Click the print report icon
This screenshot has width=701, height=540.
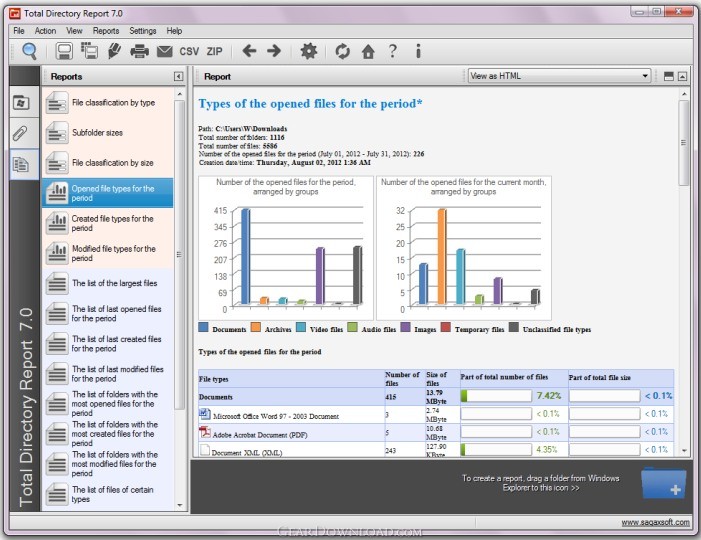140,51
